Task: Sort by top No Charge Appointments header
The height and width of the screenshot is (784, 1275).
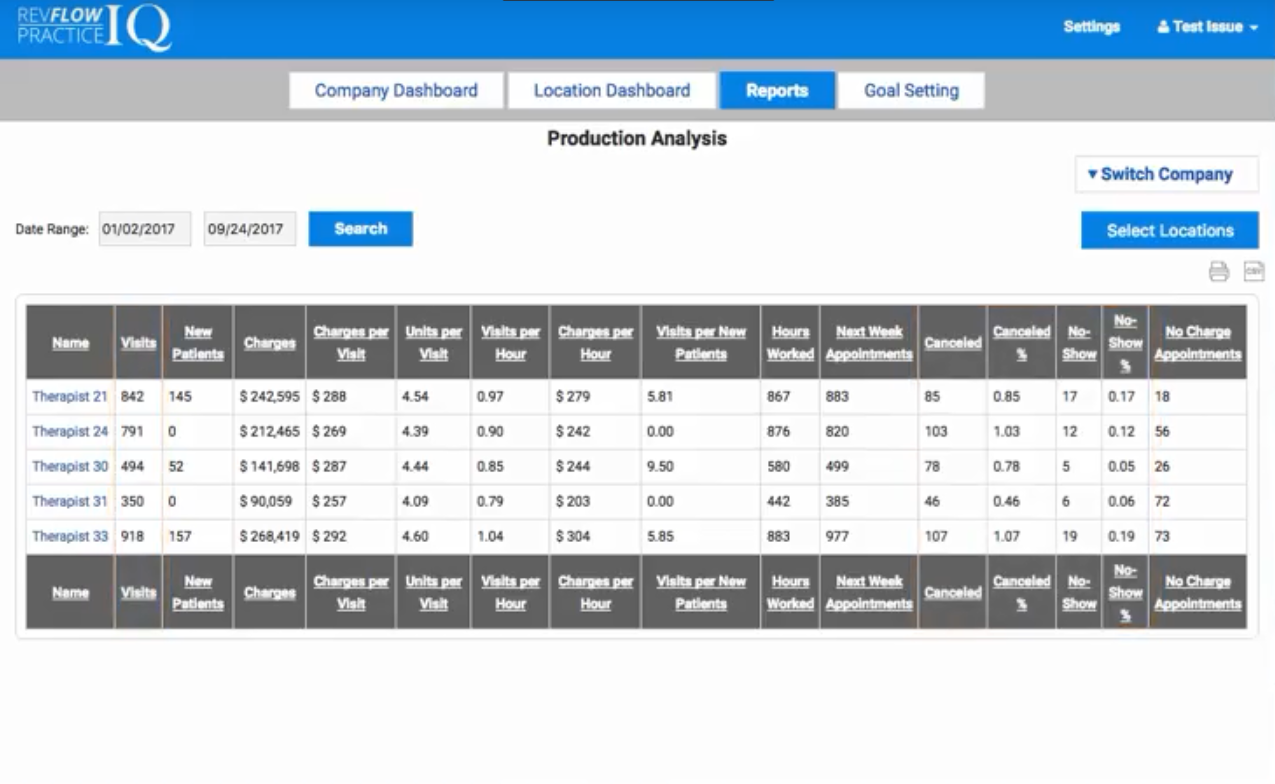Action: pyautogui.click(x=1197, y=343)
